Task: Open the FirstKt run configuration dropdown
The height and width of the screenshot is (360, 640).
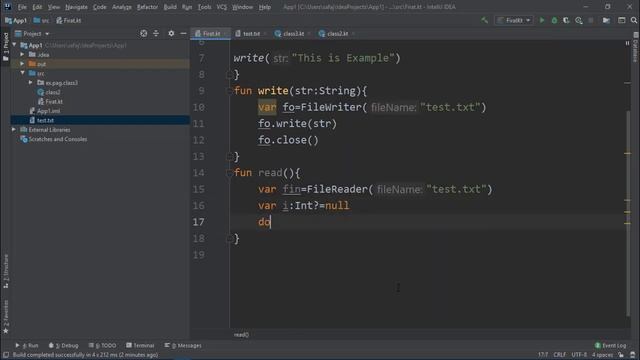Action: coord(514,20)
